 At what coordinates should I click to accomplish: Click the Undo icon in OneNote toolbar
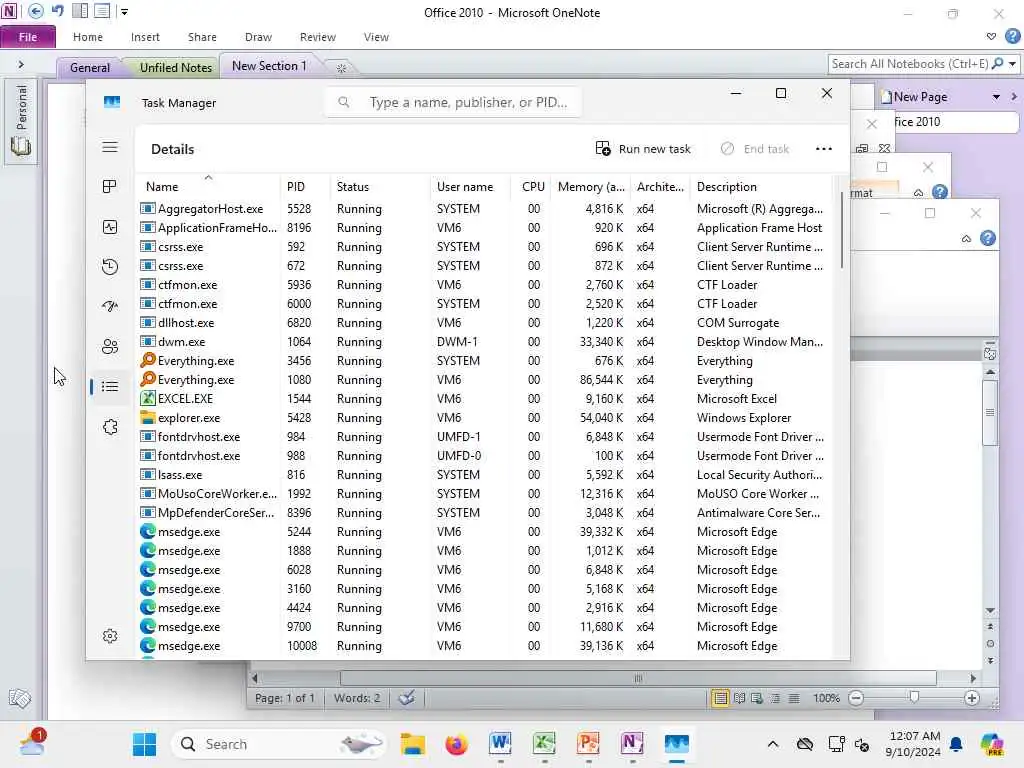pos(58,11)
